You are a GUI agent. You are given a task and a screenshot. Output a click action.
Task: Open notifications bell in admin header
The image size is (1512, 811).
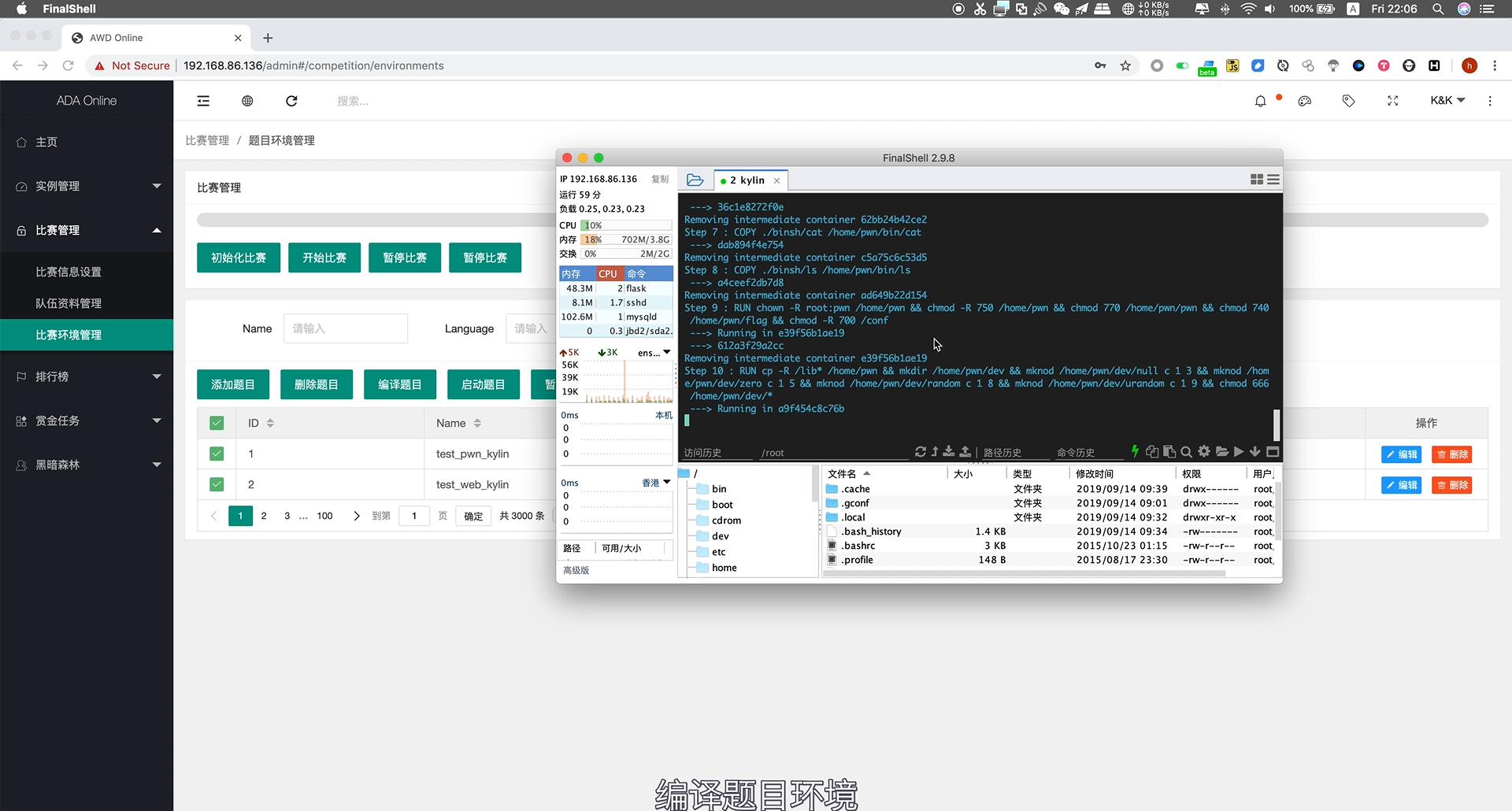[x=1261, y=101]
